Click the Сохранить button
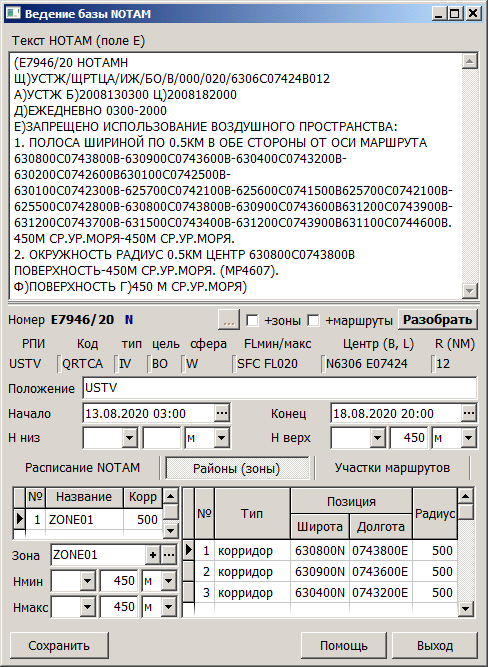This screenshot has width=488, height=667. (59, 645)
